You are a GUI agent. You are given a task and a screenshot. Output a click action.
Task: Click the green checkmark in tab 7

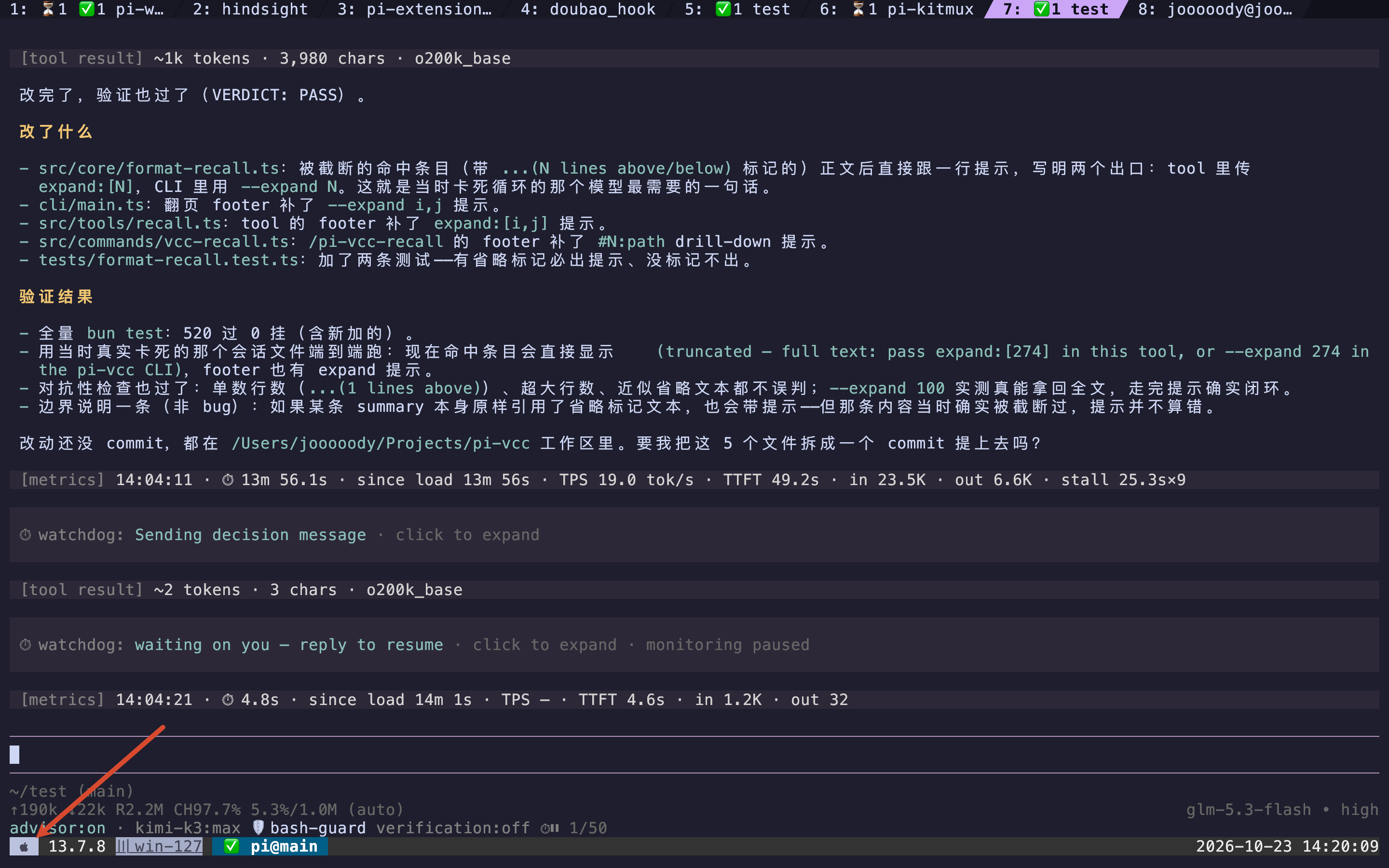pyautogui.click(x=1041, y=9)
